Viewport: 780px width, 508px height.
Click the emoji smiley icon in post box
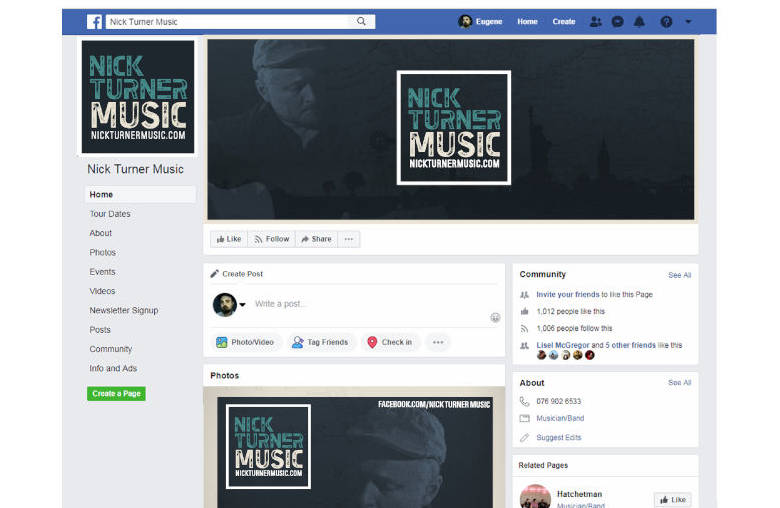495,318
